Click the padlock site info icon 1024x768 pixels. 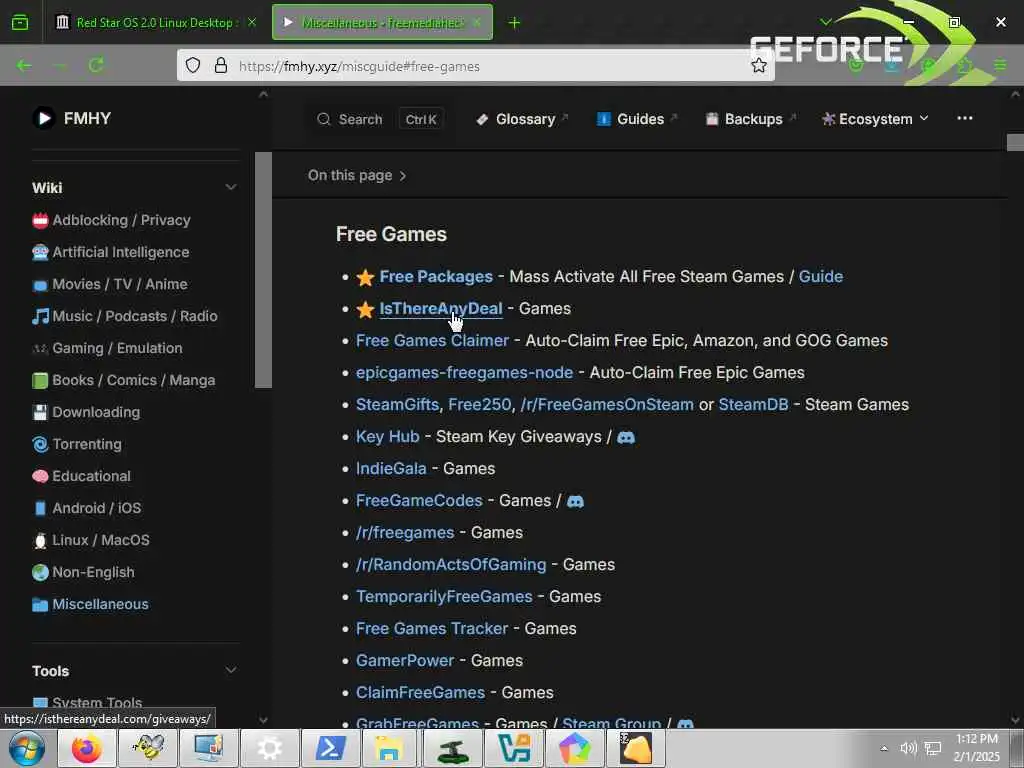tap(221, 65)
